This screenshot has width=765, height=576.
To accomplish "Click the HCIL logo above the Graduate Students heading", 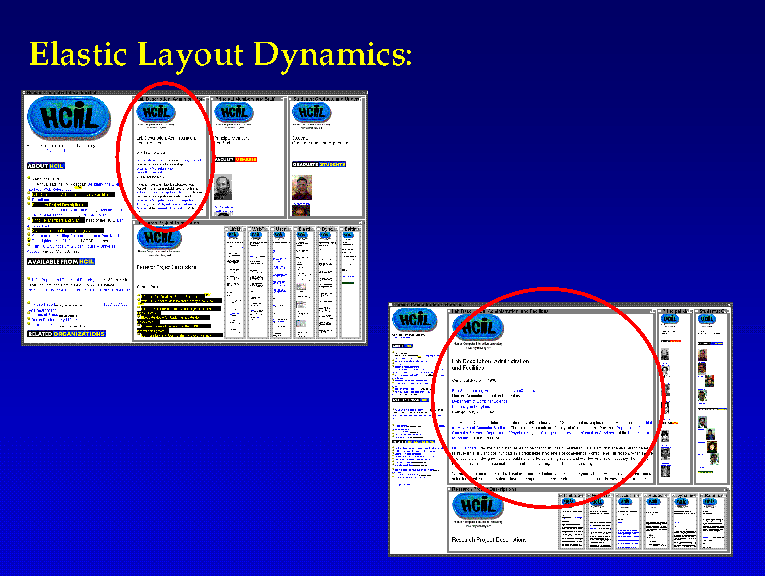I will [311, 113].
